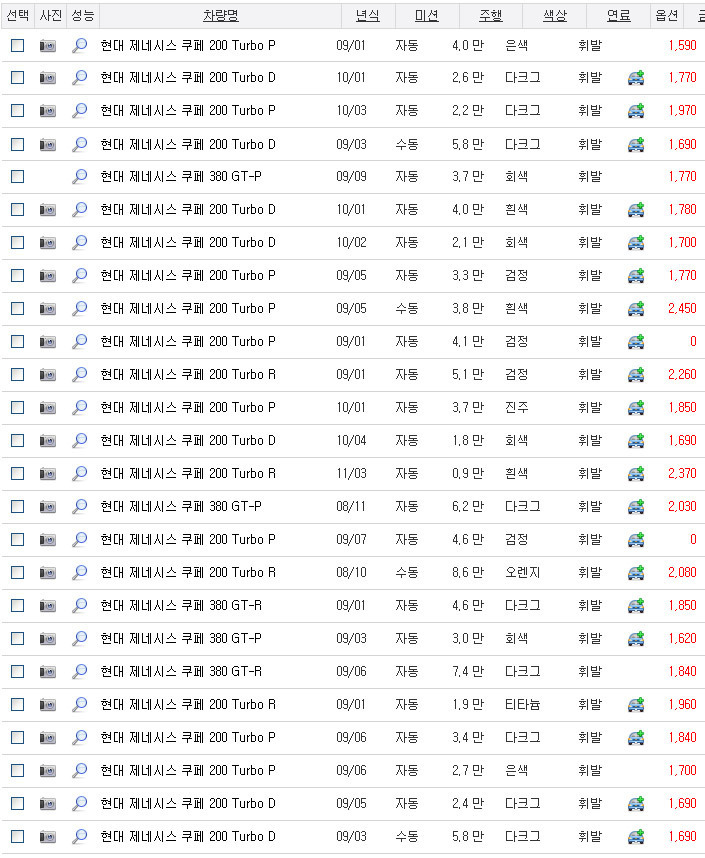This screenshot has height=858, width=705.
Task: Click color cell 진주
Action: [516, 408]
